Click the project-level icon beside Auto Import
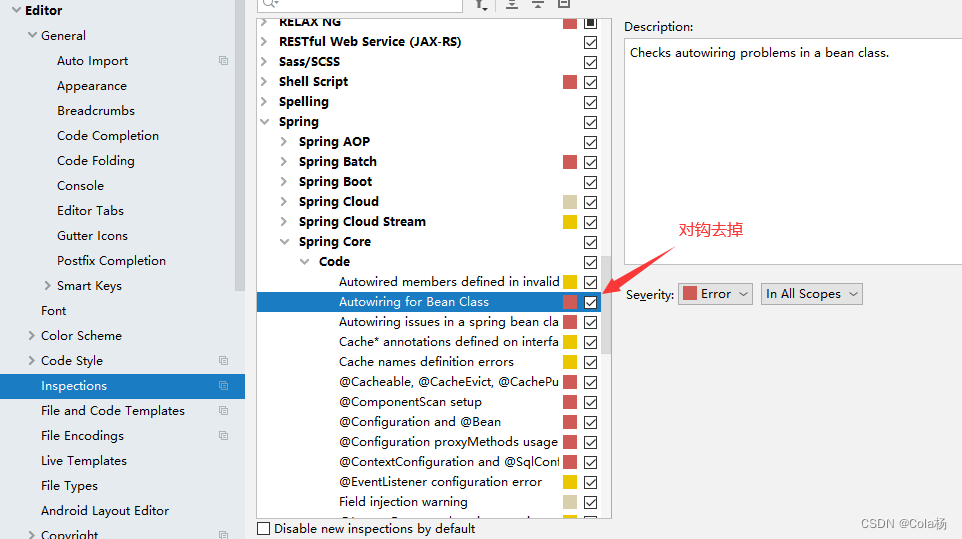The width and height of the screenshot is (962, 539). tap(223, 61)
